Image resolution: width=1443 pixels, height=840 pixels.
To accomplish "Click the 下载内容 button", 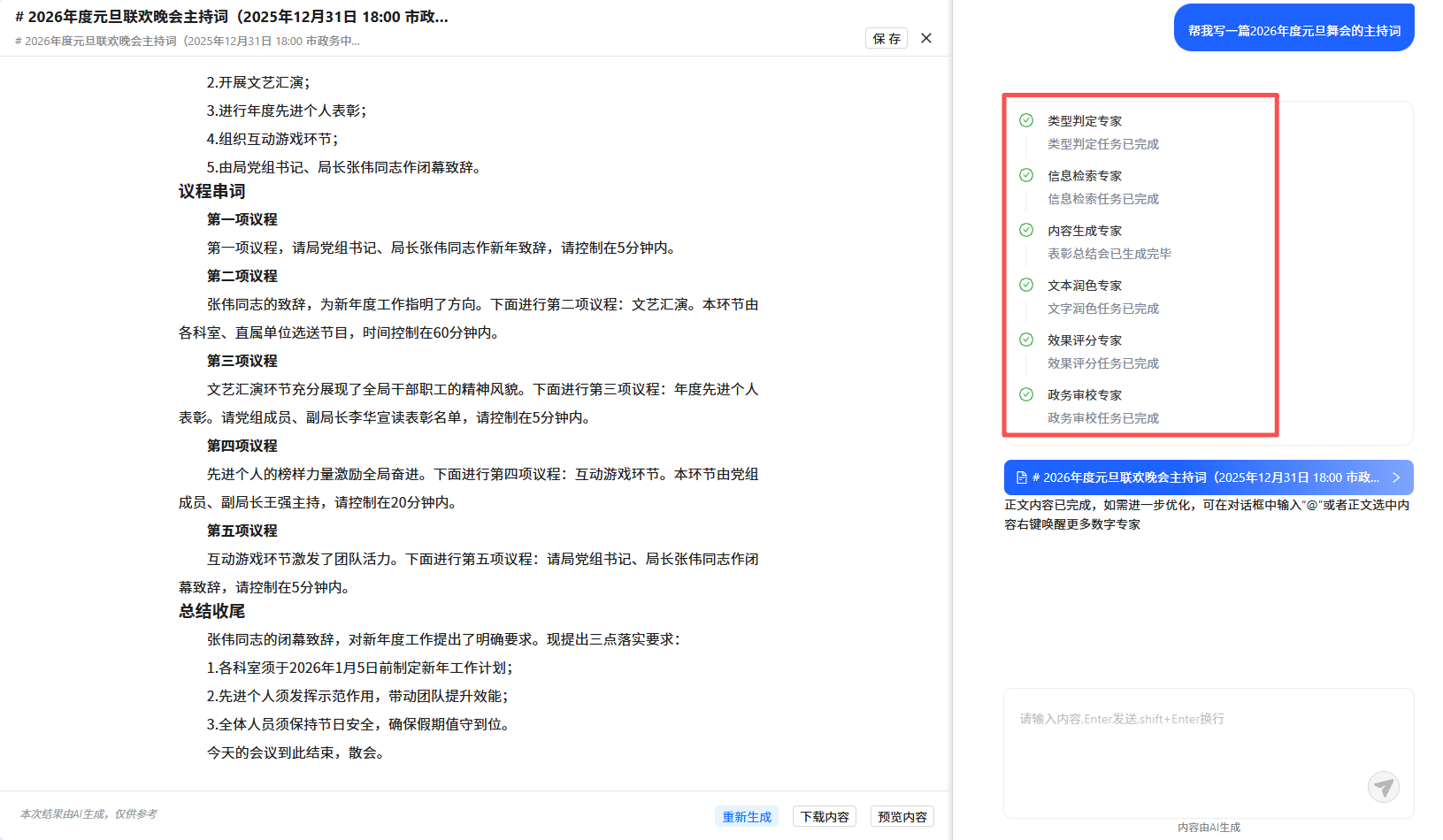I will [x=825, y=816].
